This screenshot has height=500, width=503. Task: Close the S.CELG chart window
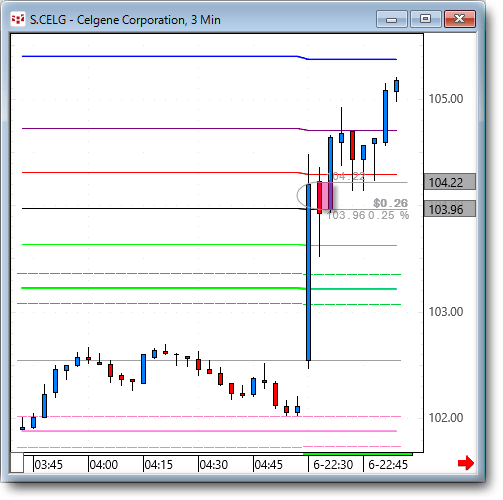coord(460,19)
